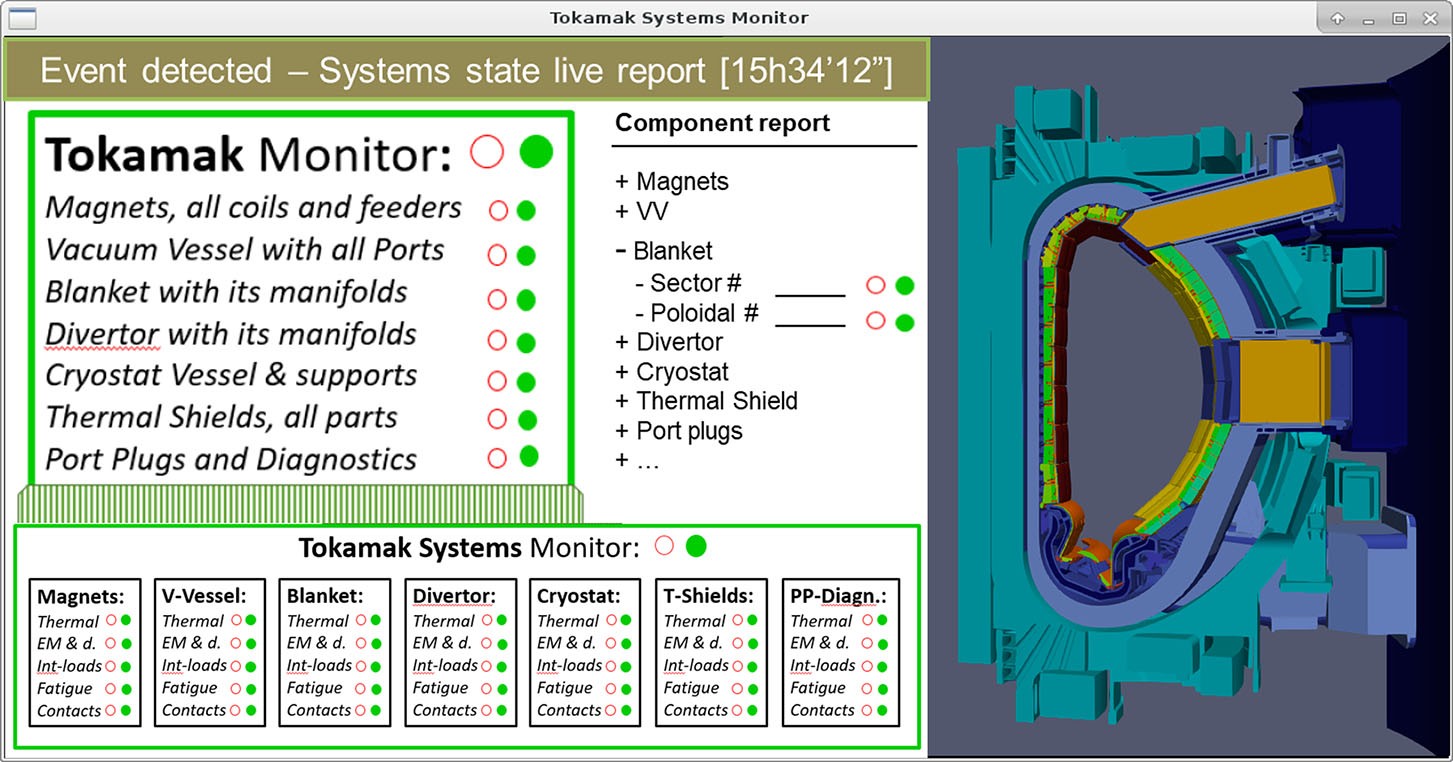Click Cryostat Thermal red ring
1453x762 pixels.
pos(610,621)
